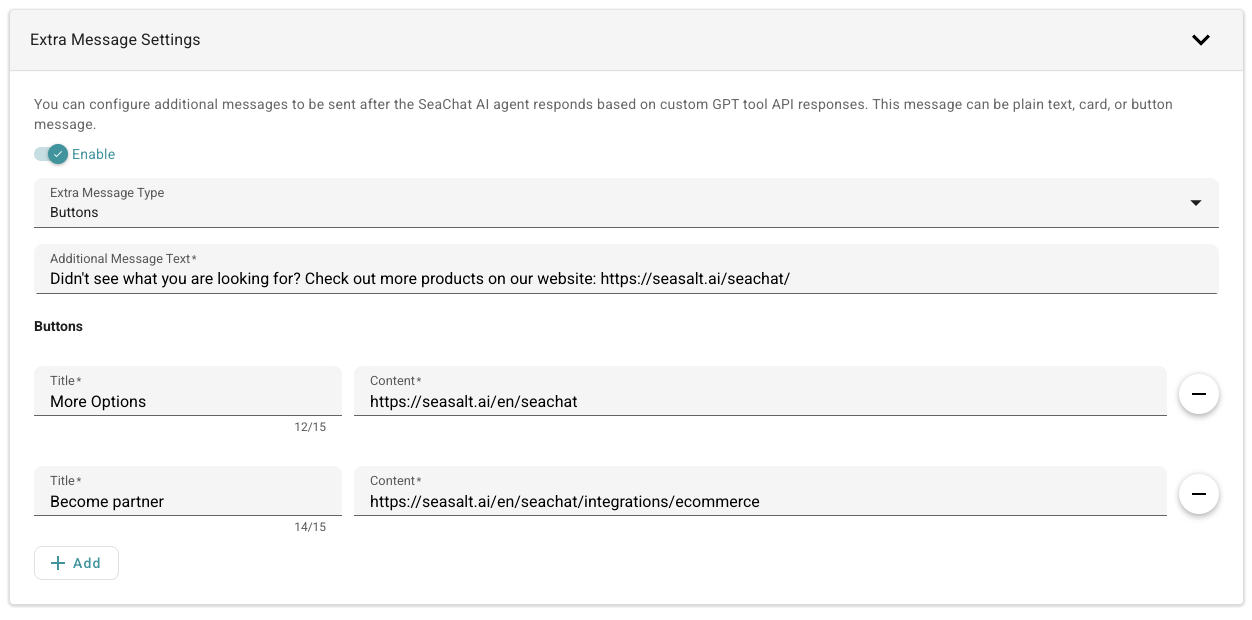Click the selected Buttons value in dropdown
The height and width of the screenshot is (620, 1252).
coord(75,213)
